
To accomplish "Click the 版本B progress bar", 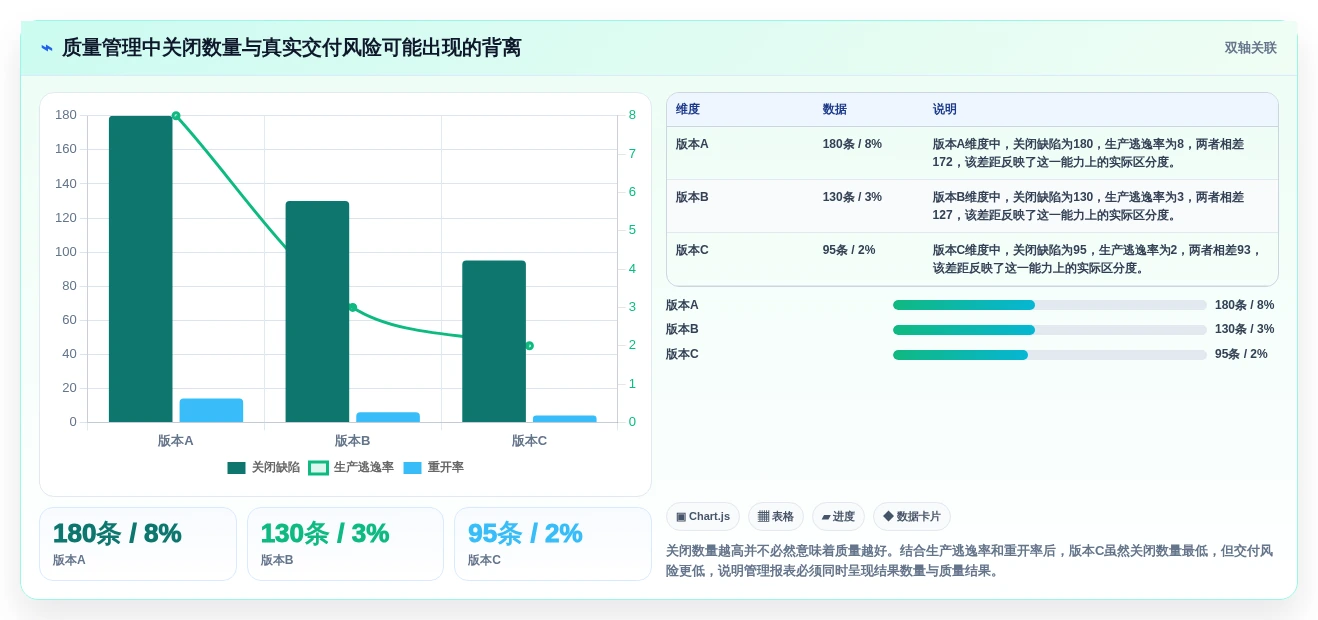I will pos(1050,329).
